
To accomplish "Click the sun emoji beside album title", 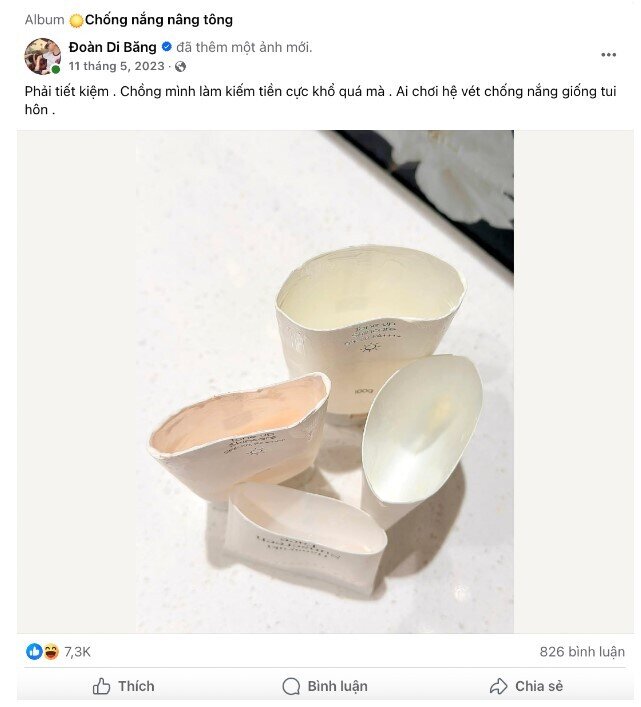I will pos(77,19).
